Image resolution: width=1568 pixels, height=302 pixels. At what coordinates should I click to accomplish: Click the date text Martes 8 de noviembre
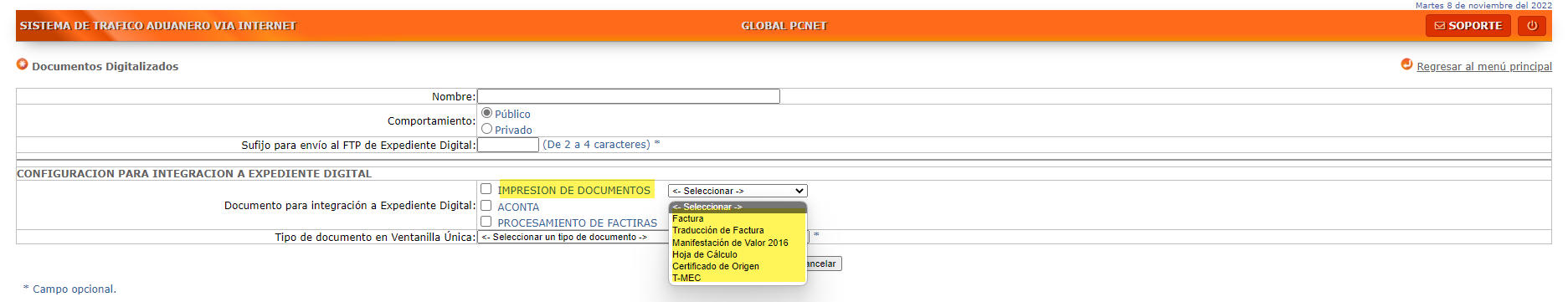[x=1483, y=5]
